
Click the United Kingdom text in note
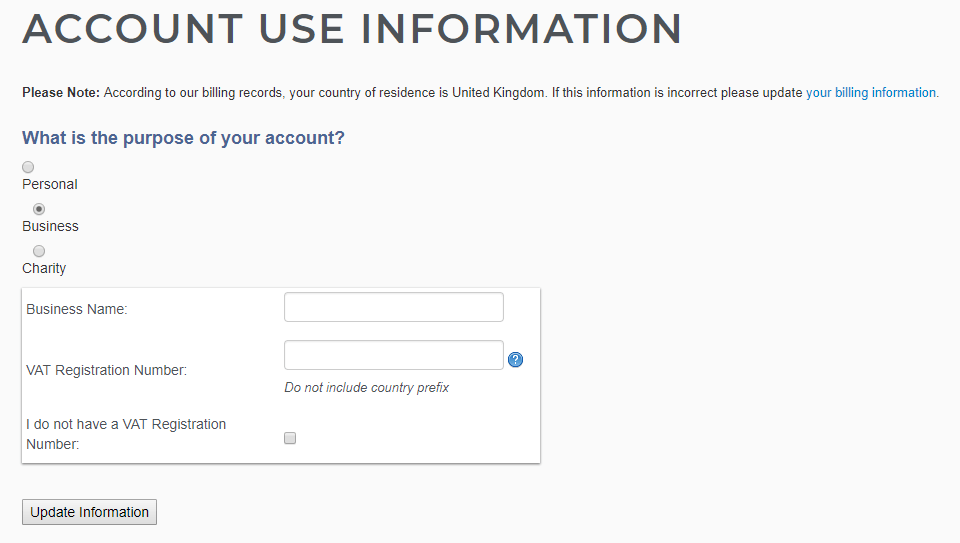click(498, 92)
